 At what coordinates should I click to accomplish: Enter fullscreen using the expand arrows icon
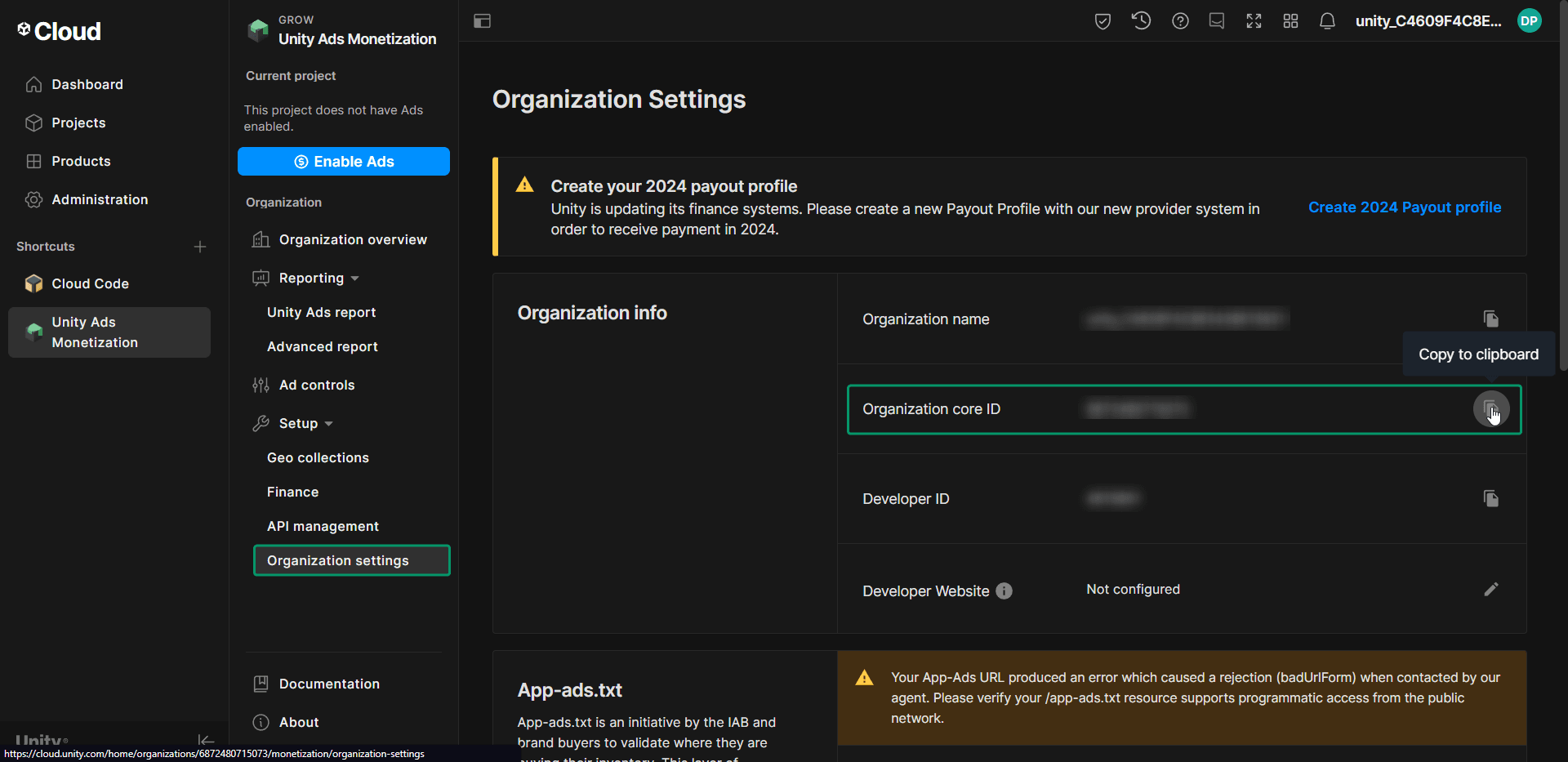[x=1254, y=21]
